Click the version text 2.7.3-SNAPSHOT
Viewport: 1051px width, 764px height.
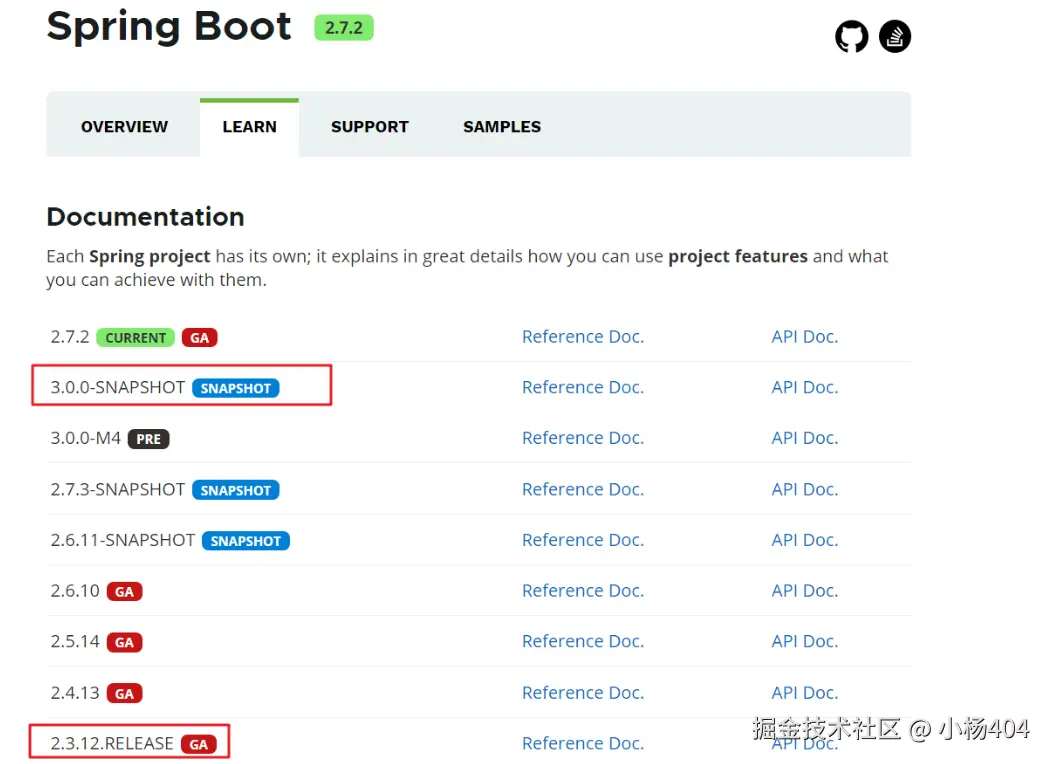[x=118, y=489]
